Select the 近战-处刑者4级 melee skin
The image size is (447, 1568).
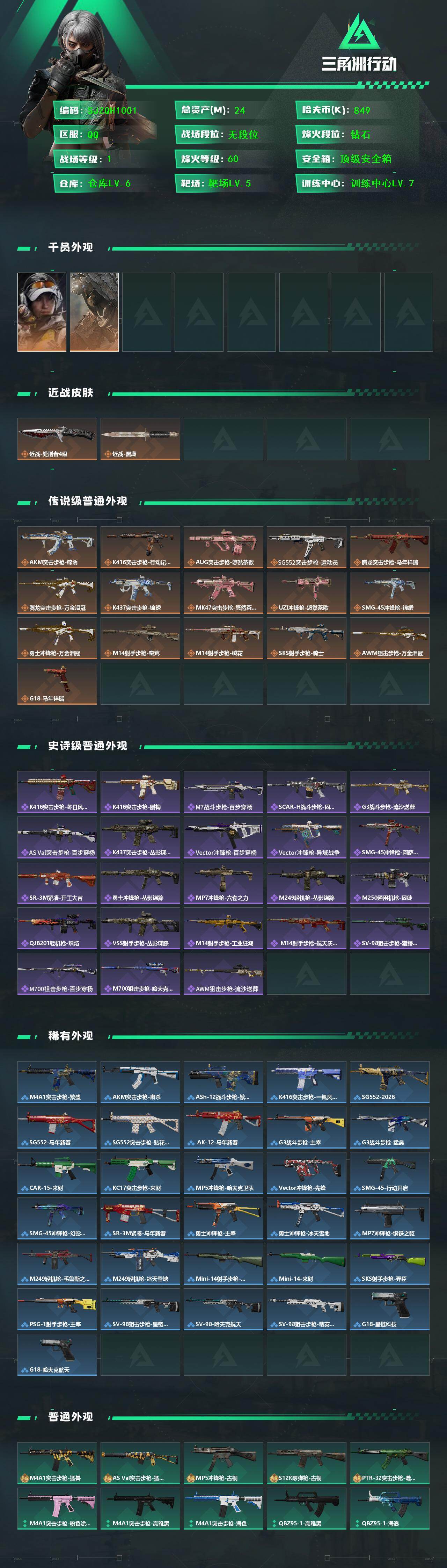point(57,439)
